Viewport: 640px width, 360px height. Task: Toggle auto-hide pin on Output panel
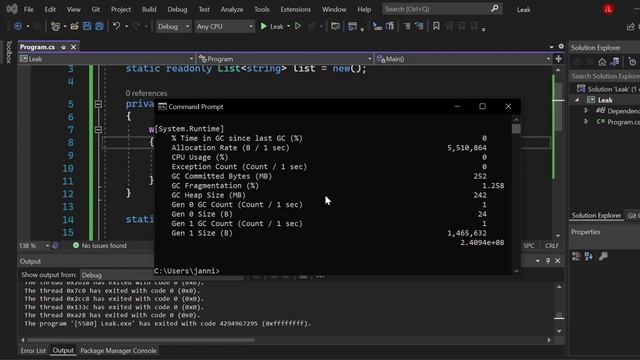point(548,261)
